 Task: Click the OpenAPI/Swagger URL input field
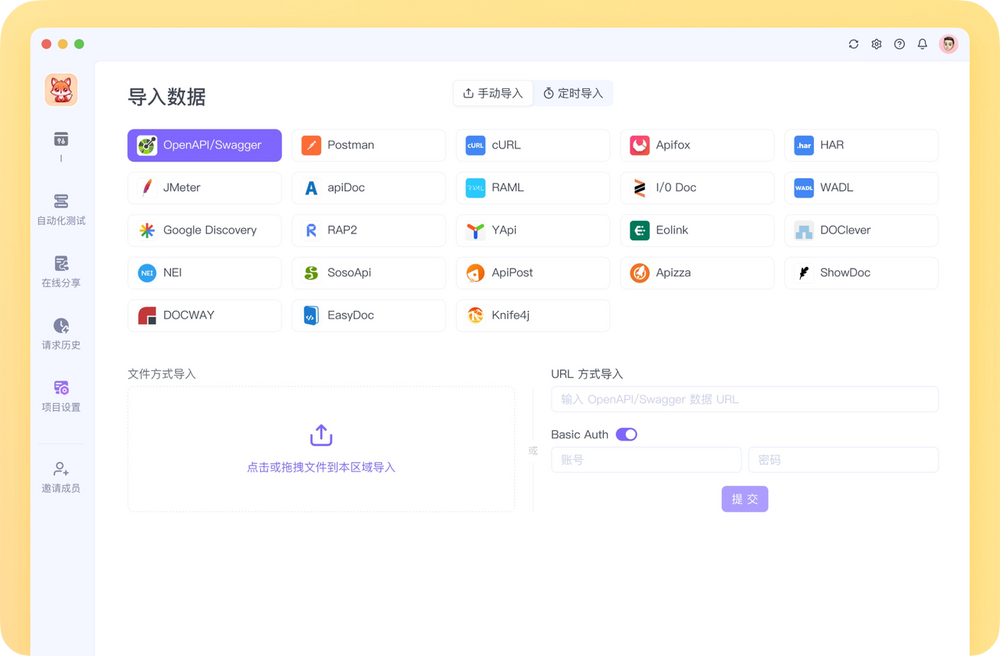tap(744, 399)
